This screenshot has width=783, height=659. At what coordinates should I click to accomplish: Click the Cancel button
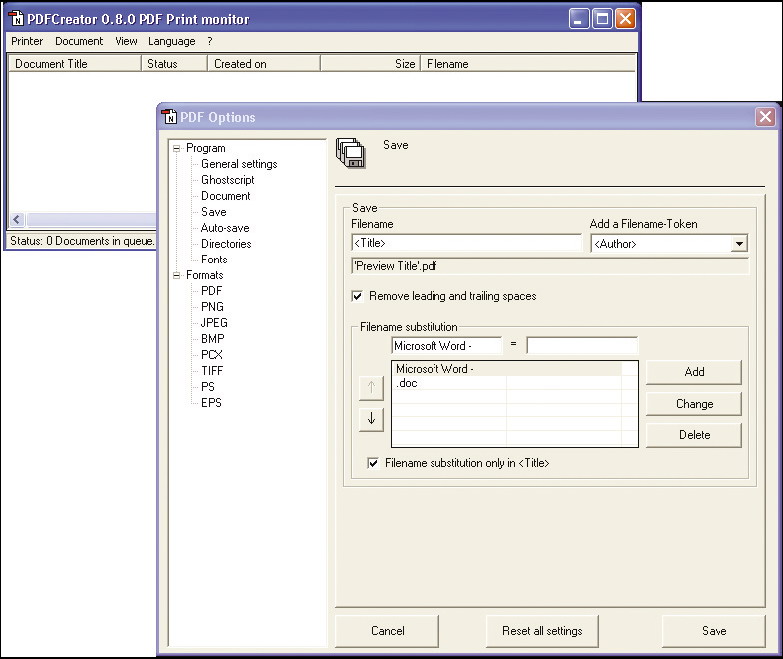click(387, 631)
